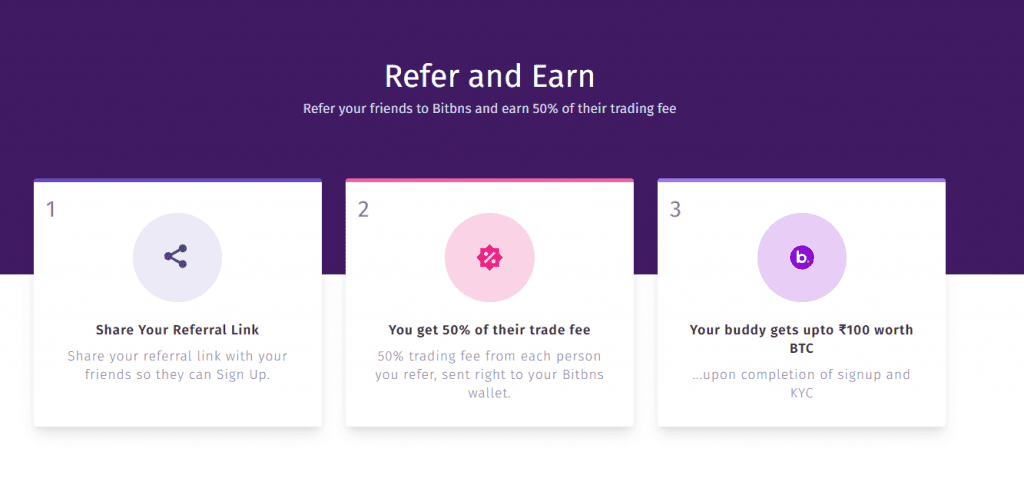Click the step number 1 label
Screen dimensions: 1024x482
click(x=51, y=210)
